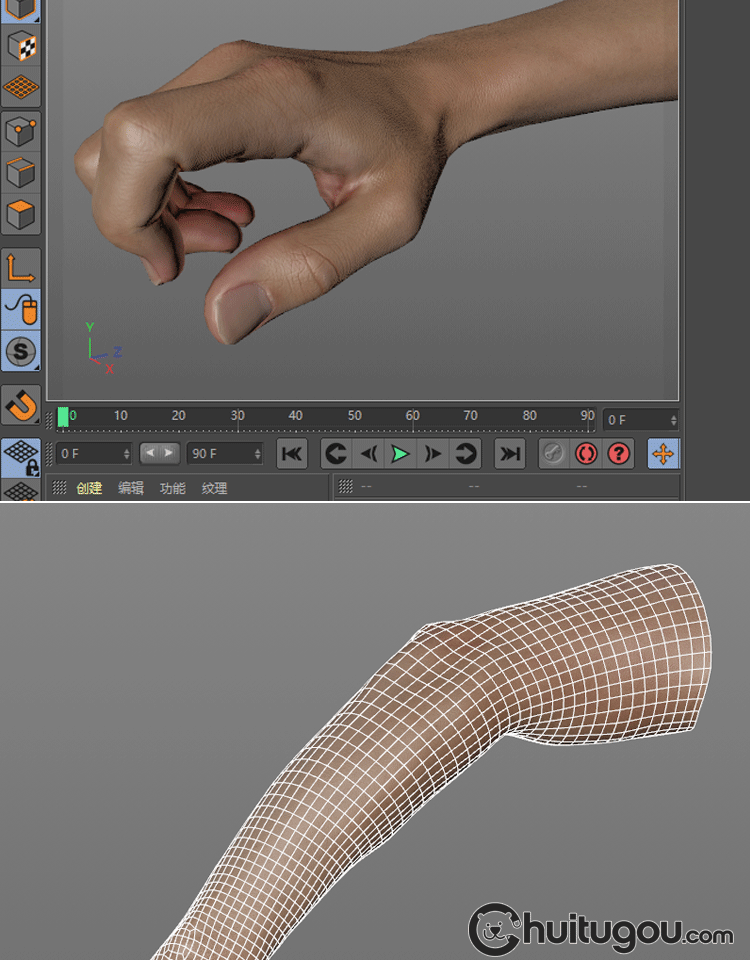This screenshot has width=750, height=960.
Task: Click the 0 F start frame stepper arrows
Action: point(126,454)
